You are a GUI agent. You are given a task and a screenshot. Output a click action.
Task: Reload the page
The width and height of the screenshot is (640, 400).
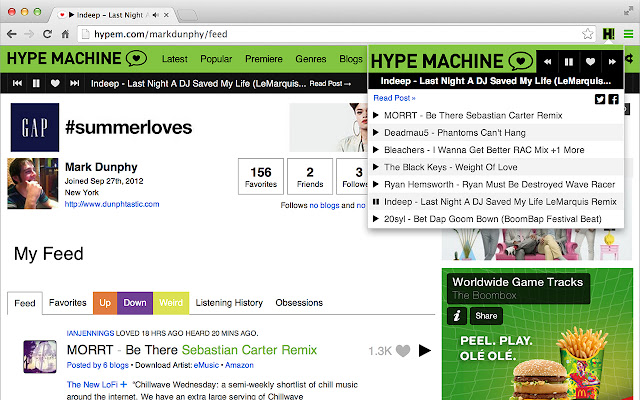pos(47,34)
